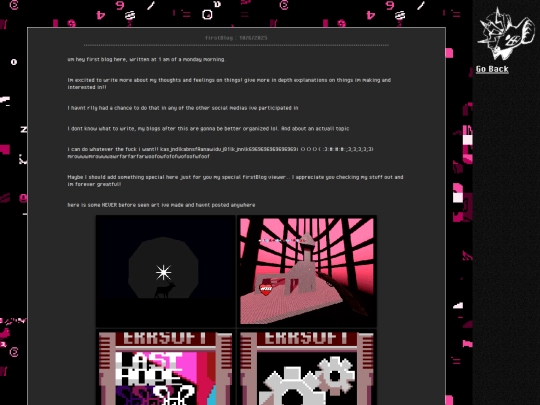This screenshot has height=405, width=540.
Task: Click the paragraph 'Maybe I should add something special'
Action: (x=235, y=180)
